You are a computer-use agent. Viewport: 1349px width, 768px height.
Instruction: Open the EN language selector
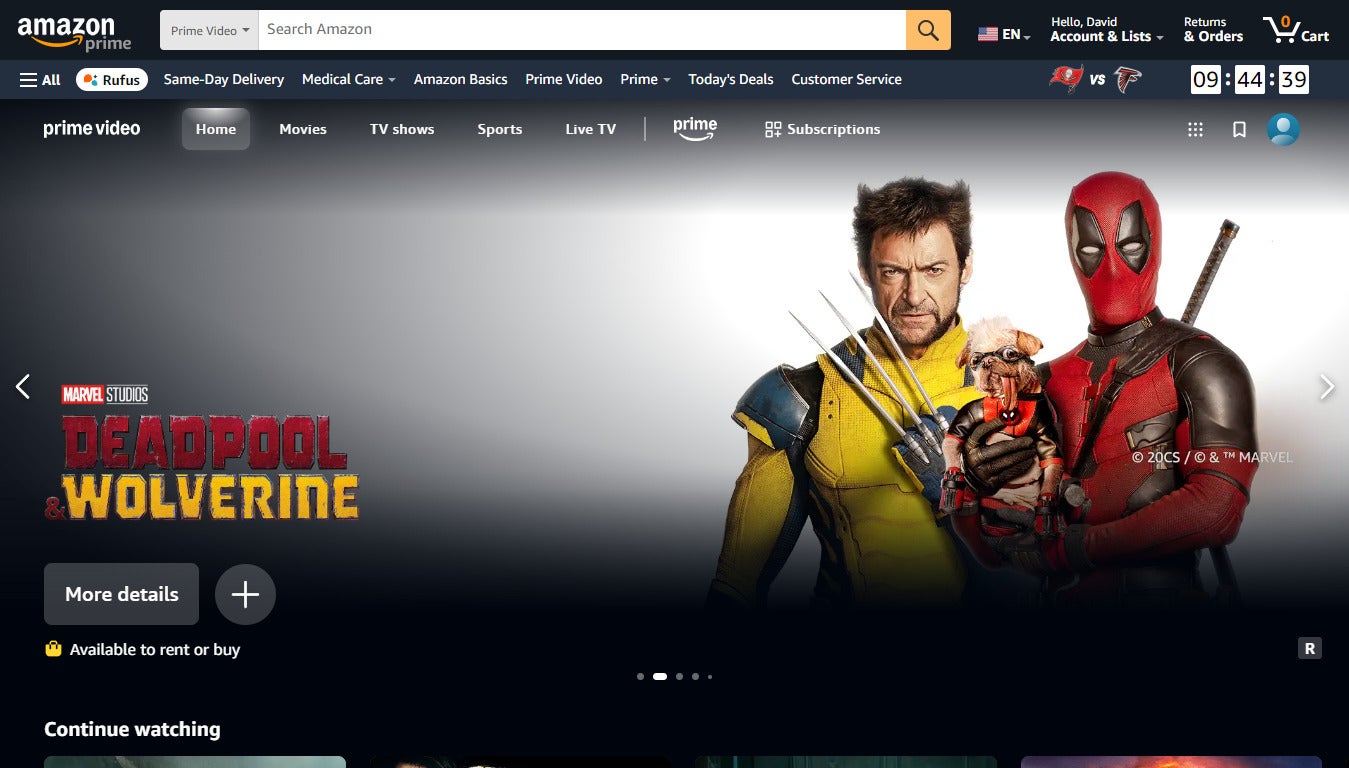(x=1004, y=34)
